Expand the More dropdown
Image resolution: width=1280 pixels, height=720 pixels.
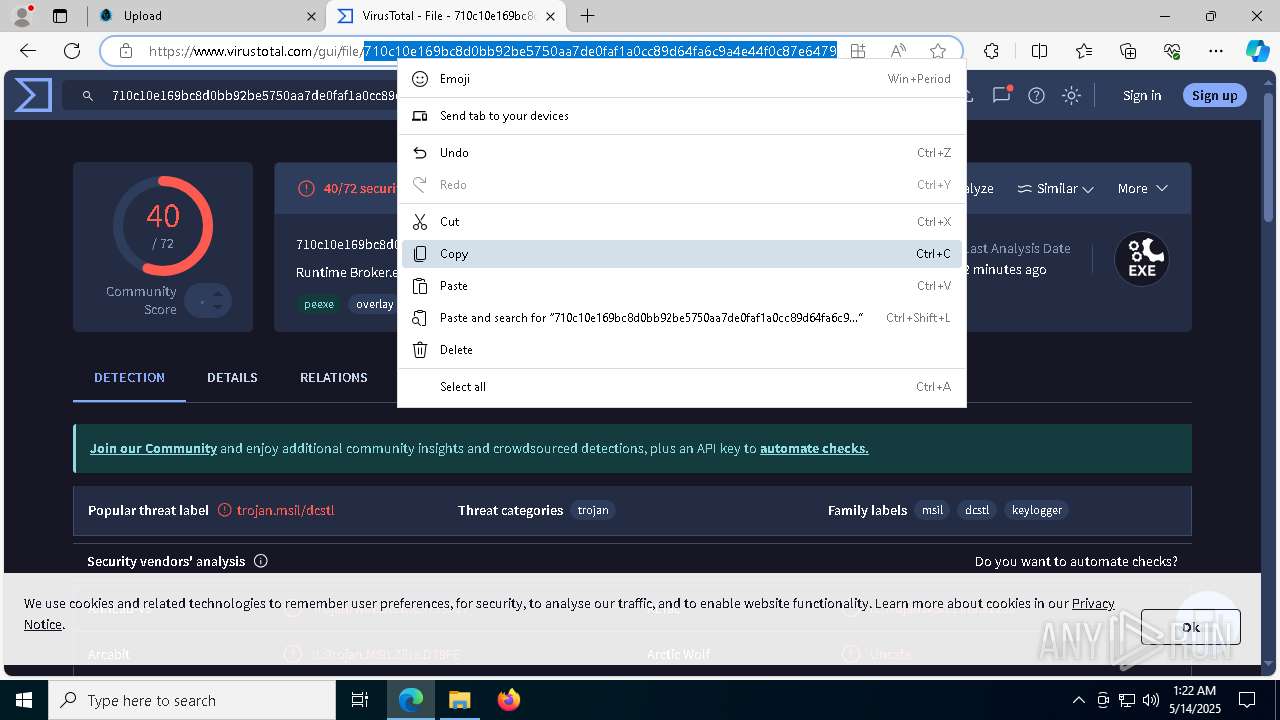[x=1143, y=188]
